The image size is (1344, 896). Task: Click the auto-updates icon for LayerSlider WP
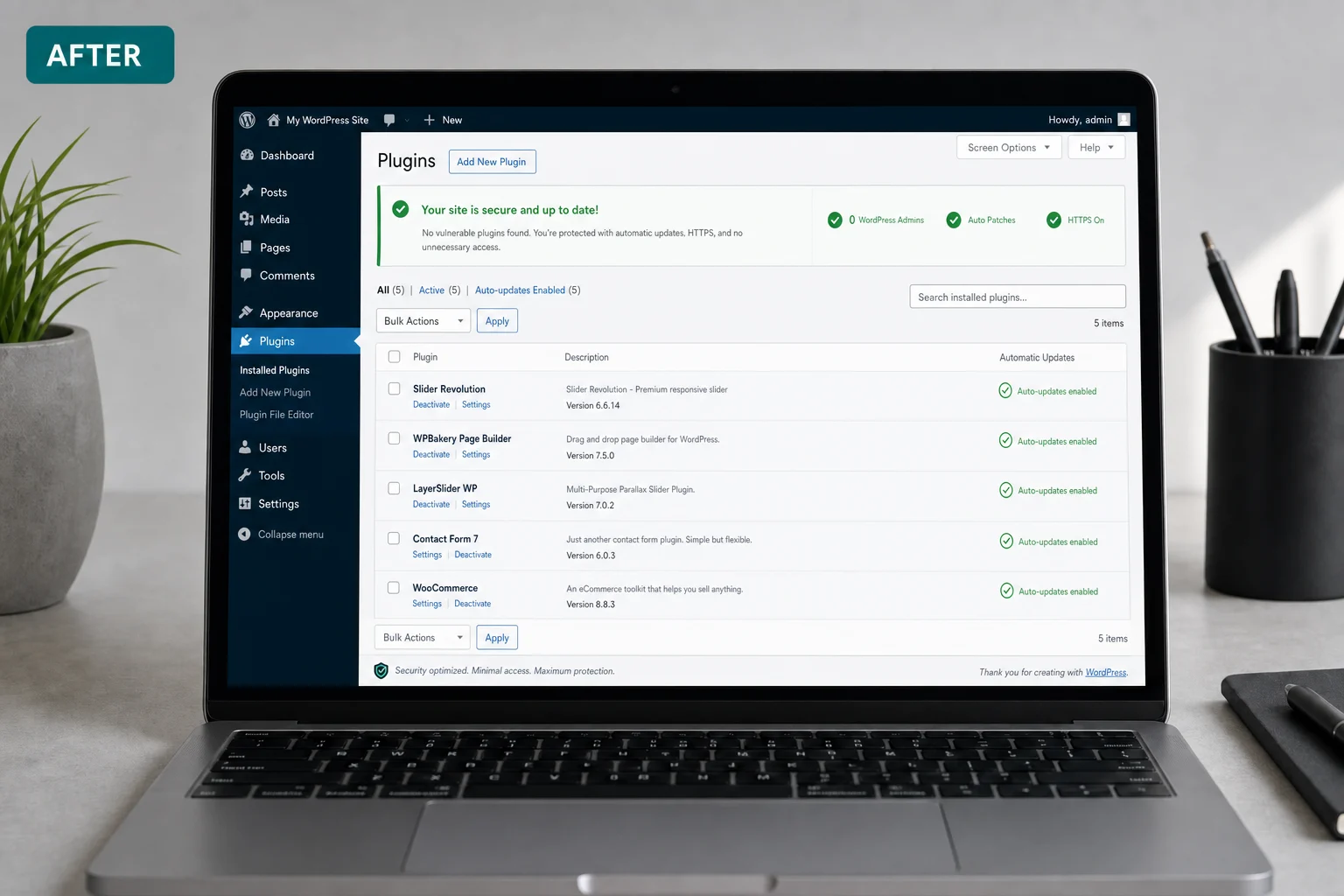click(1006, 490)
